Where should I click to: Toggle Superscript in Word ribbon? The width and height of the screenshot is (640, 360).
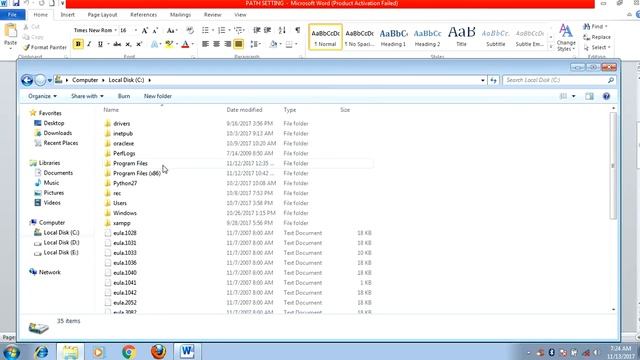pyautogui.click(x=139, y=44)
